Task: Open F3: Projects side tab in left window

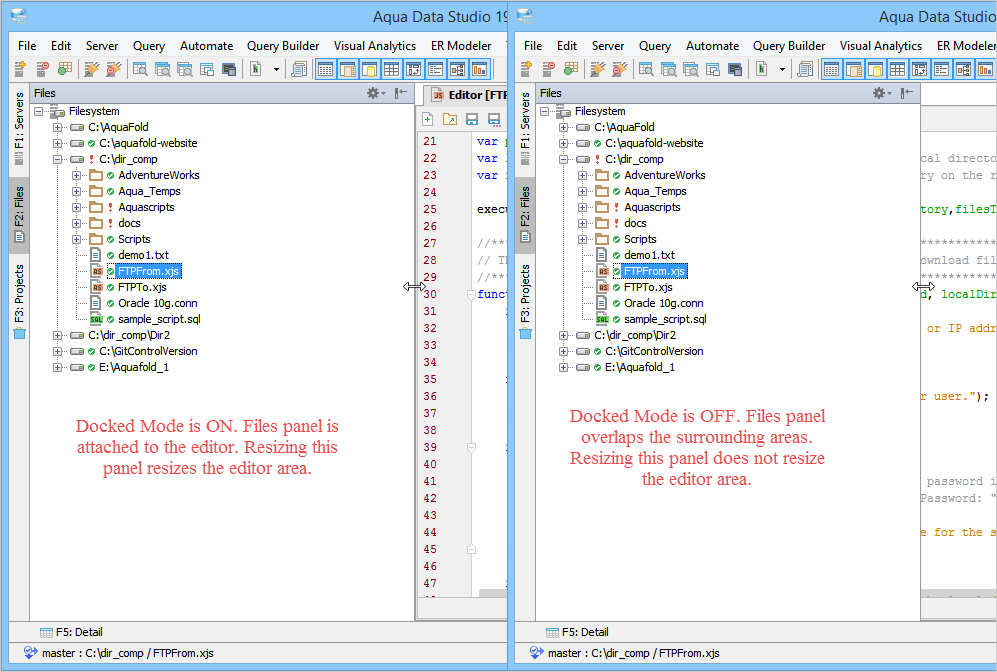Action: click(19, 301)
